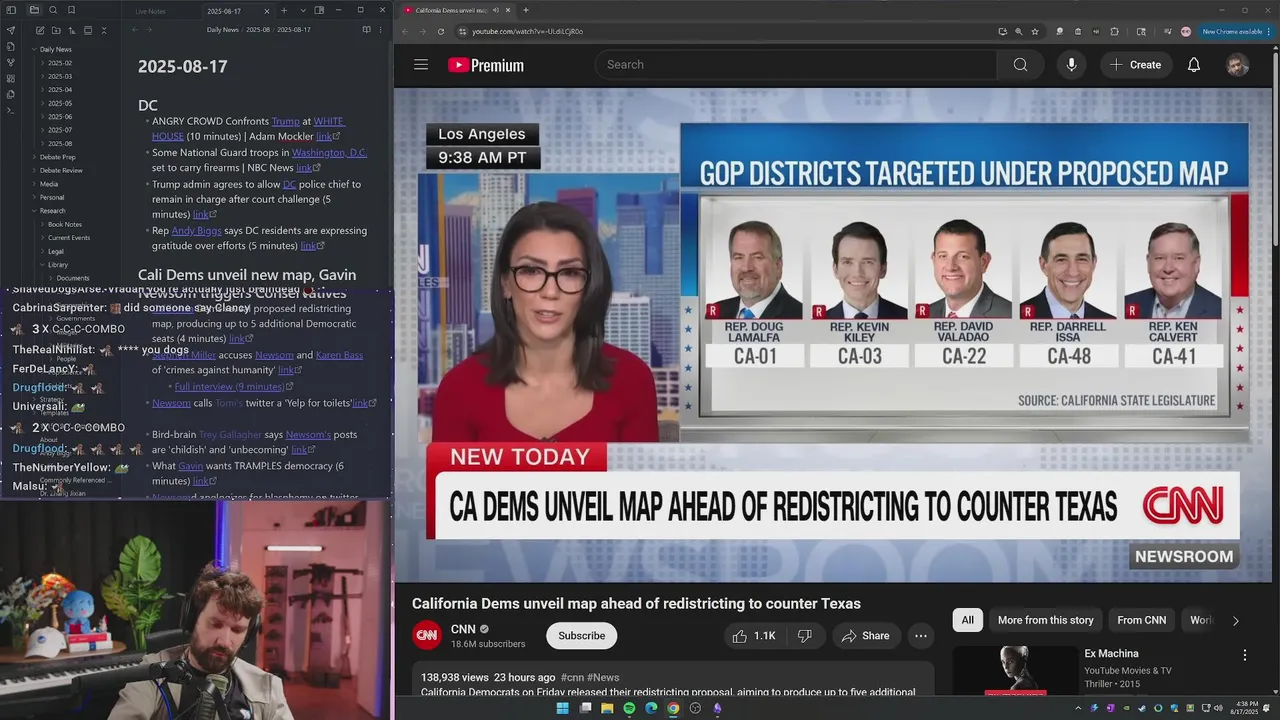
Task: Open Ex Machina video options menu
Action: (1245, 655)
